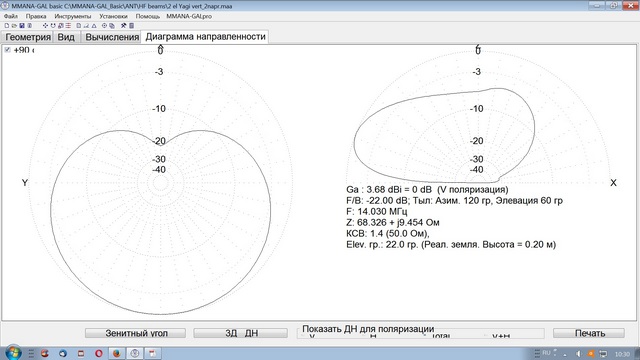Click the red horizontal lines toolbar icon
This screenshot has width=640, height=360.
[x=68, y=26]
